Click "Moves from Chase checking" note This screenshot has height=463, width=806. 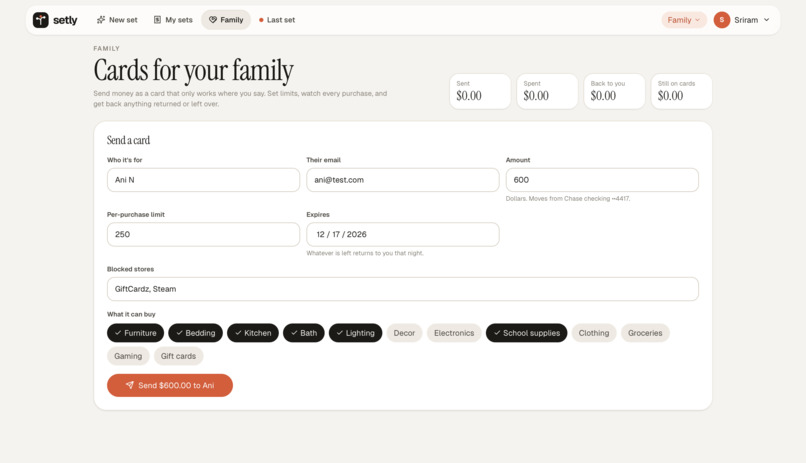click(568, 198)
